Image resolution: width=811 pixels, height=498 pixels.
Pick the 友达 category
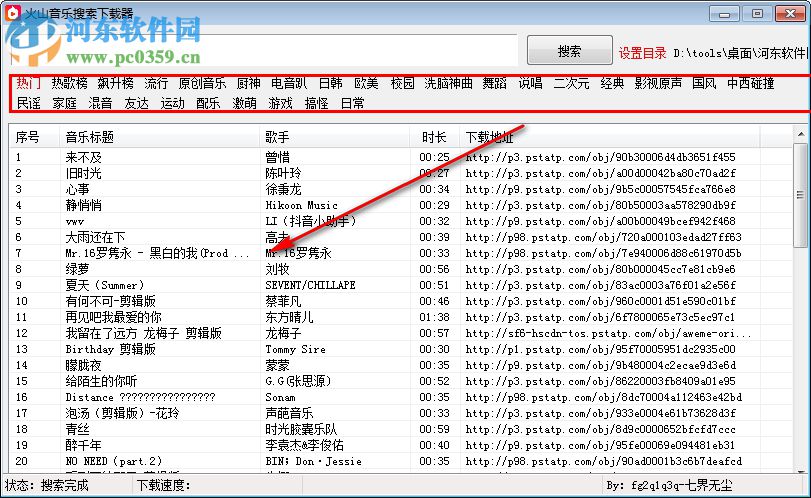(x=137, y=103)
